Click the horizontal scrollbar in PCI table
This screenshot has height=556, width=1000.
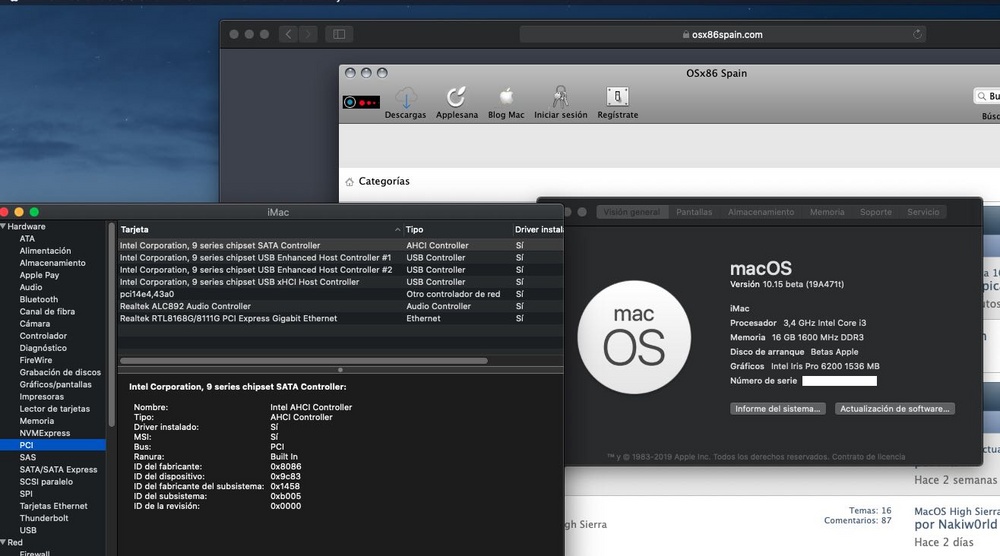click(x=304, y=361)
